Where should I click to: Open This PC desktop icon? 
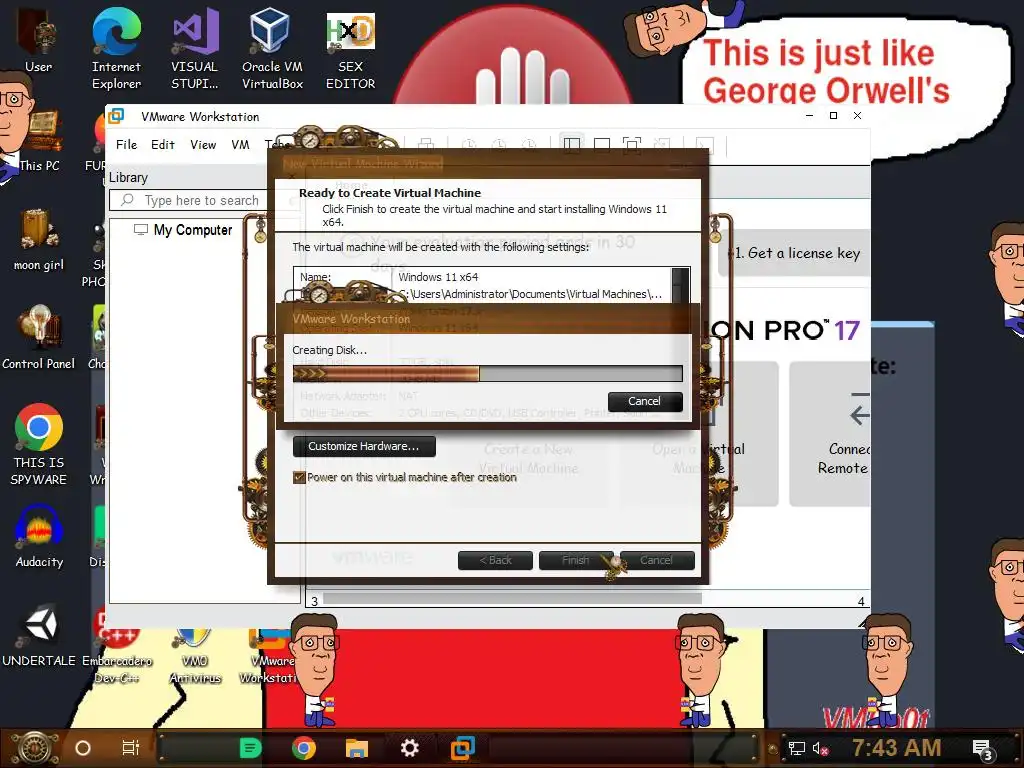(x=38, y=140)
